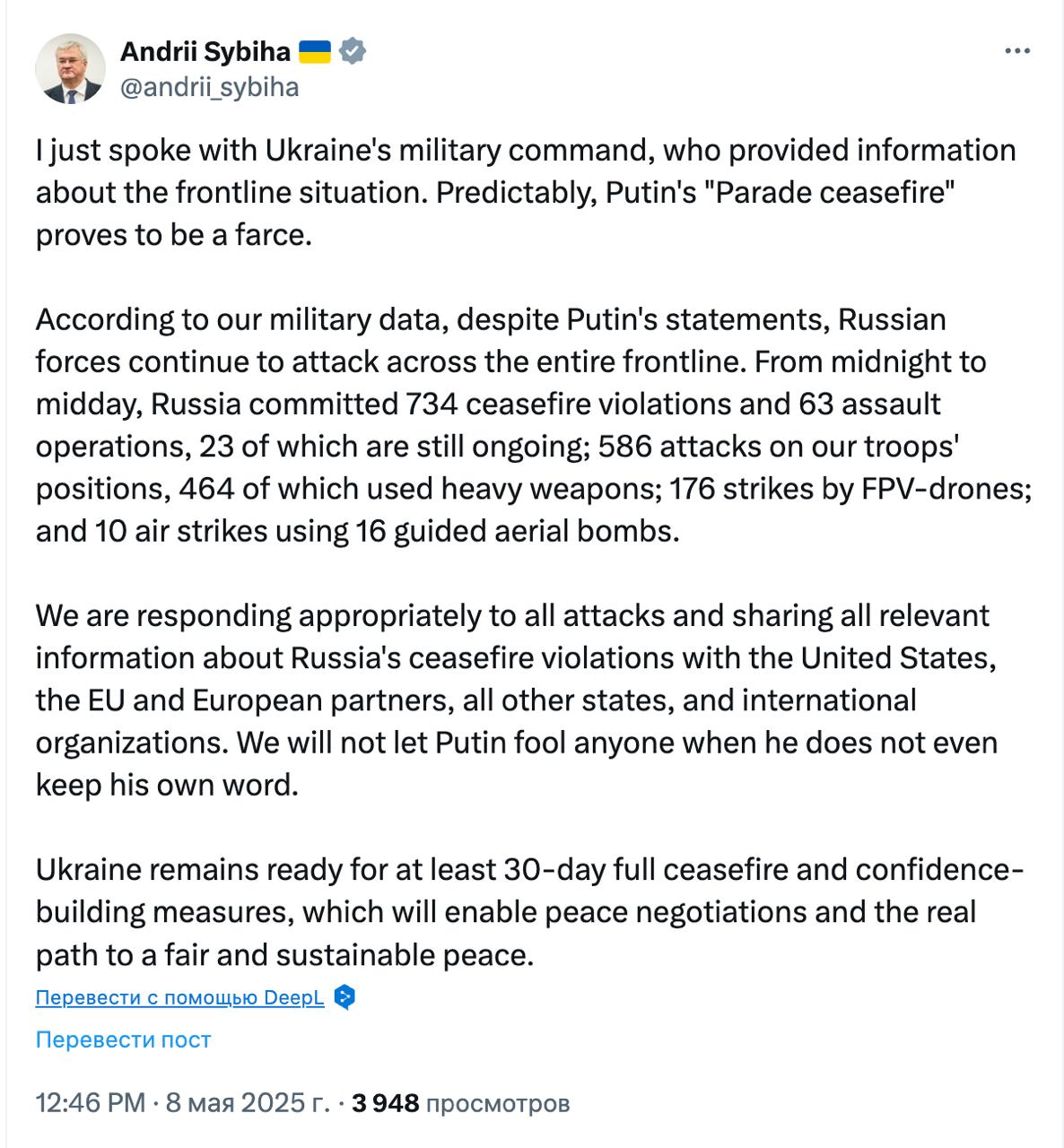Image resolution: width=1064 pixels, height=1148 pixels.
Task: Click the Ukrainian flag emoji beside the name
Action: (314, 52)
